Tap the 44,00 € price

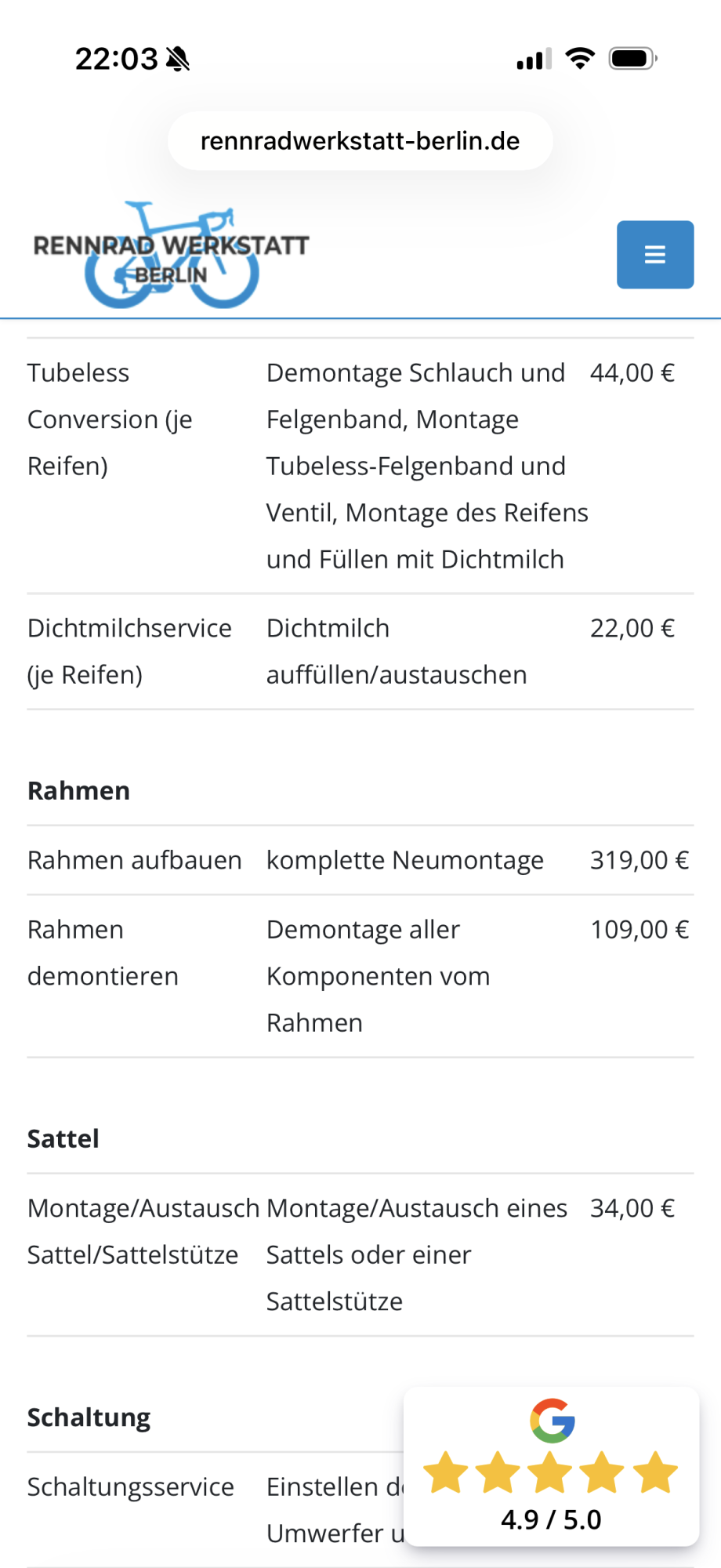632,373
